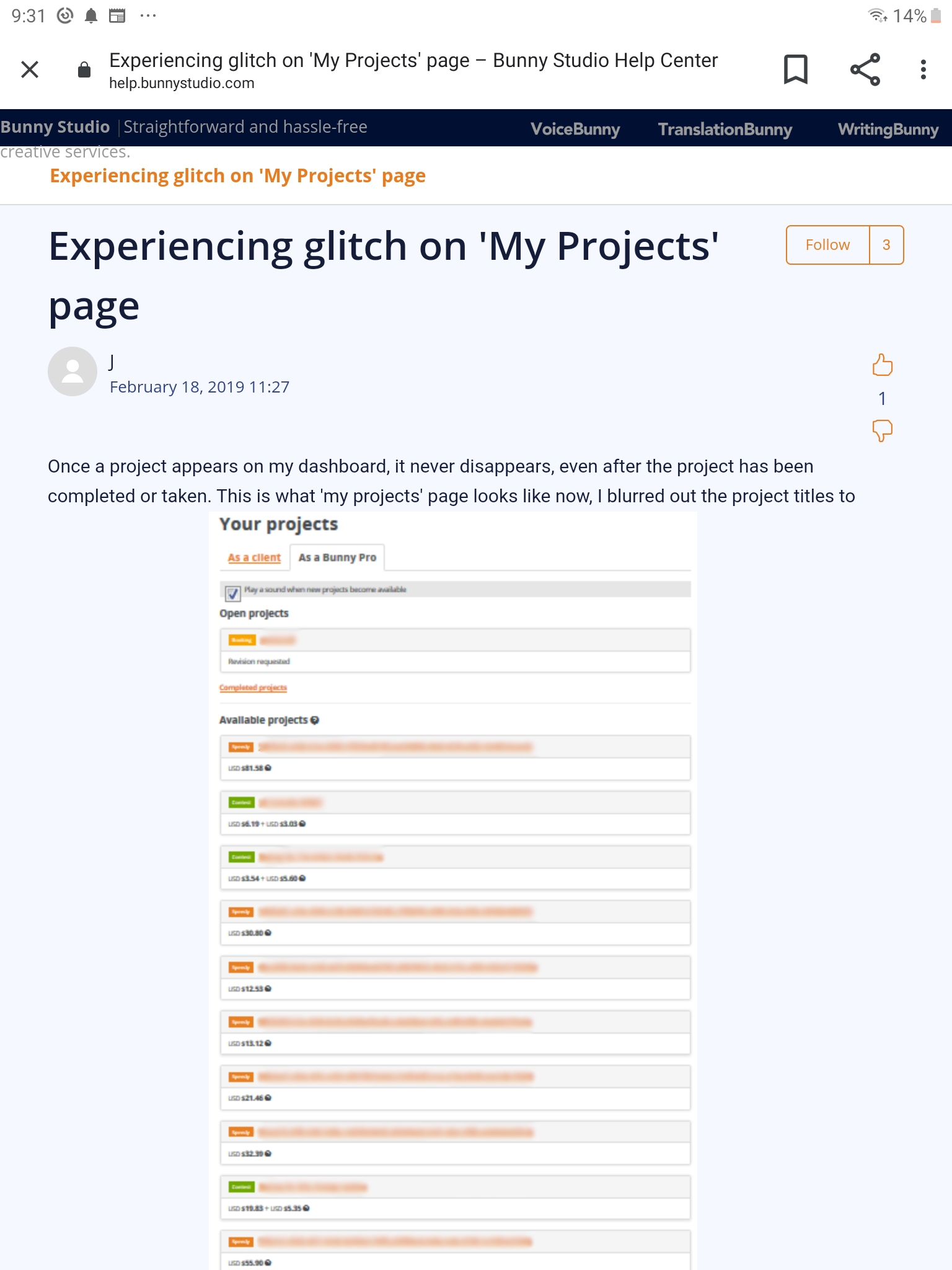Tap the calendar icon in status bar

117,16
